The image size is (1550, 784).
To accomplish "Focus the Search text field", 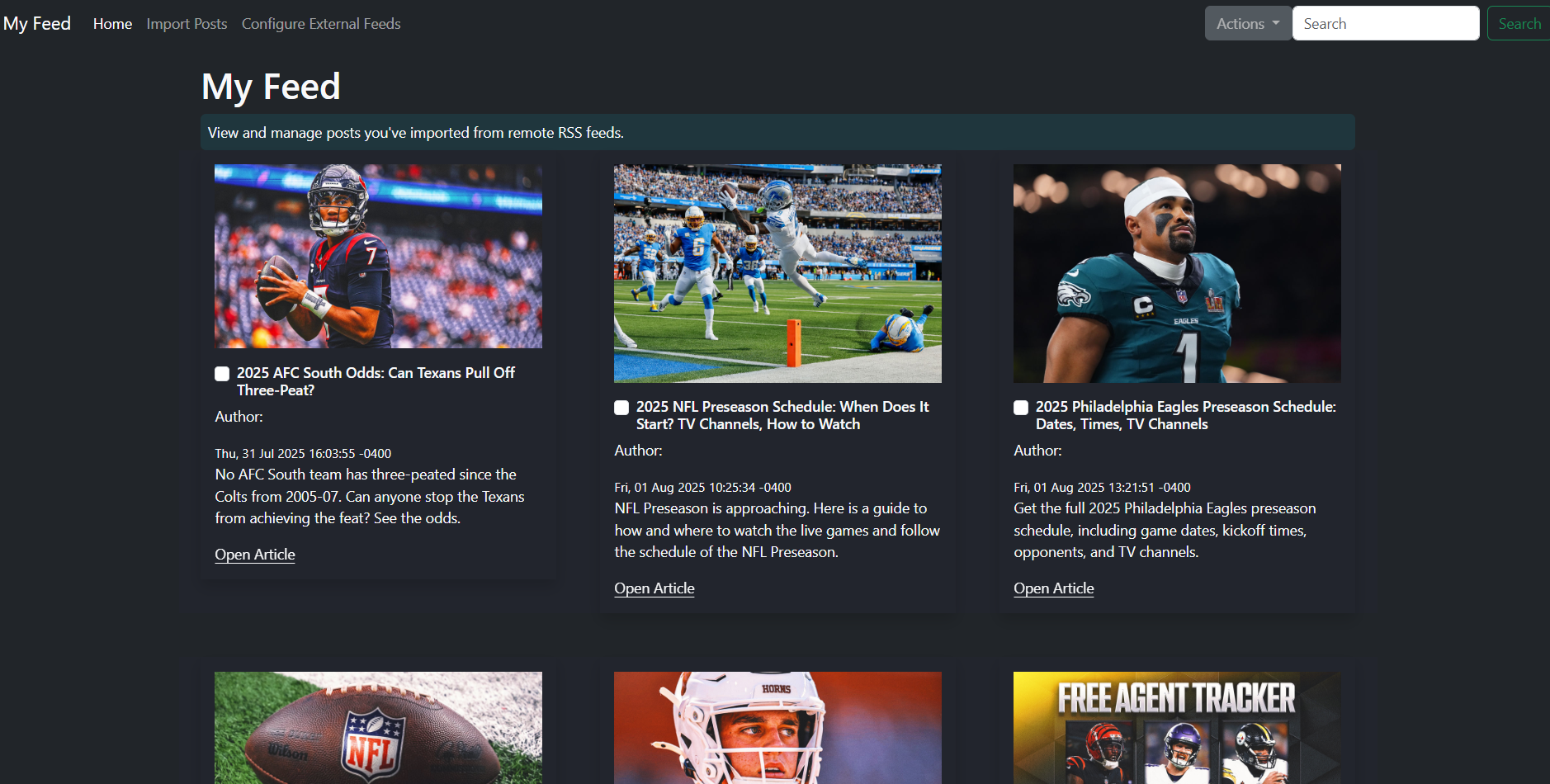I will click(x=1385, y=24).
